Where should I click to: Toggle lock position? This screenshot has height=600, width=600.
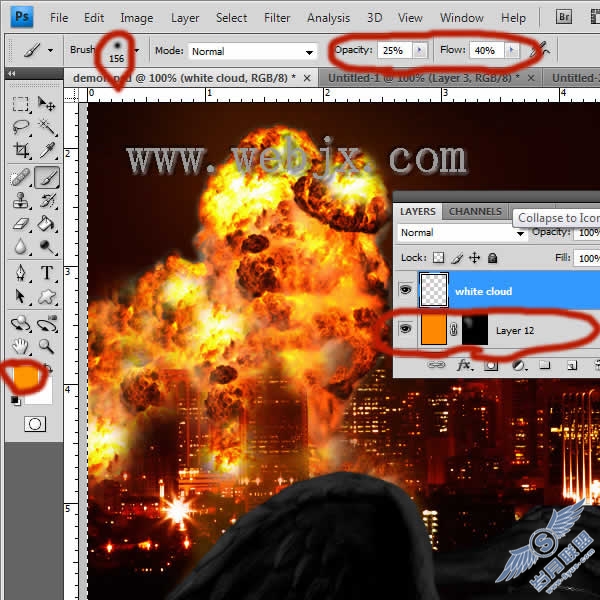(x=474, y=258)
